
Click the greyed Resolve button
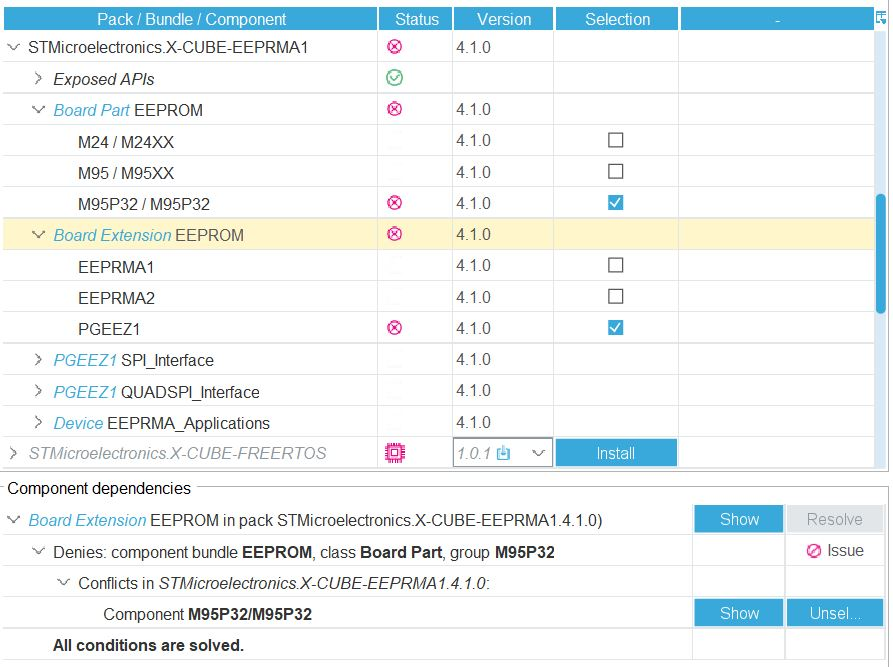coord(834,519)
